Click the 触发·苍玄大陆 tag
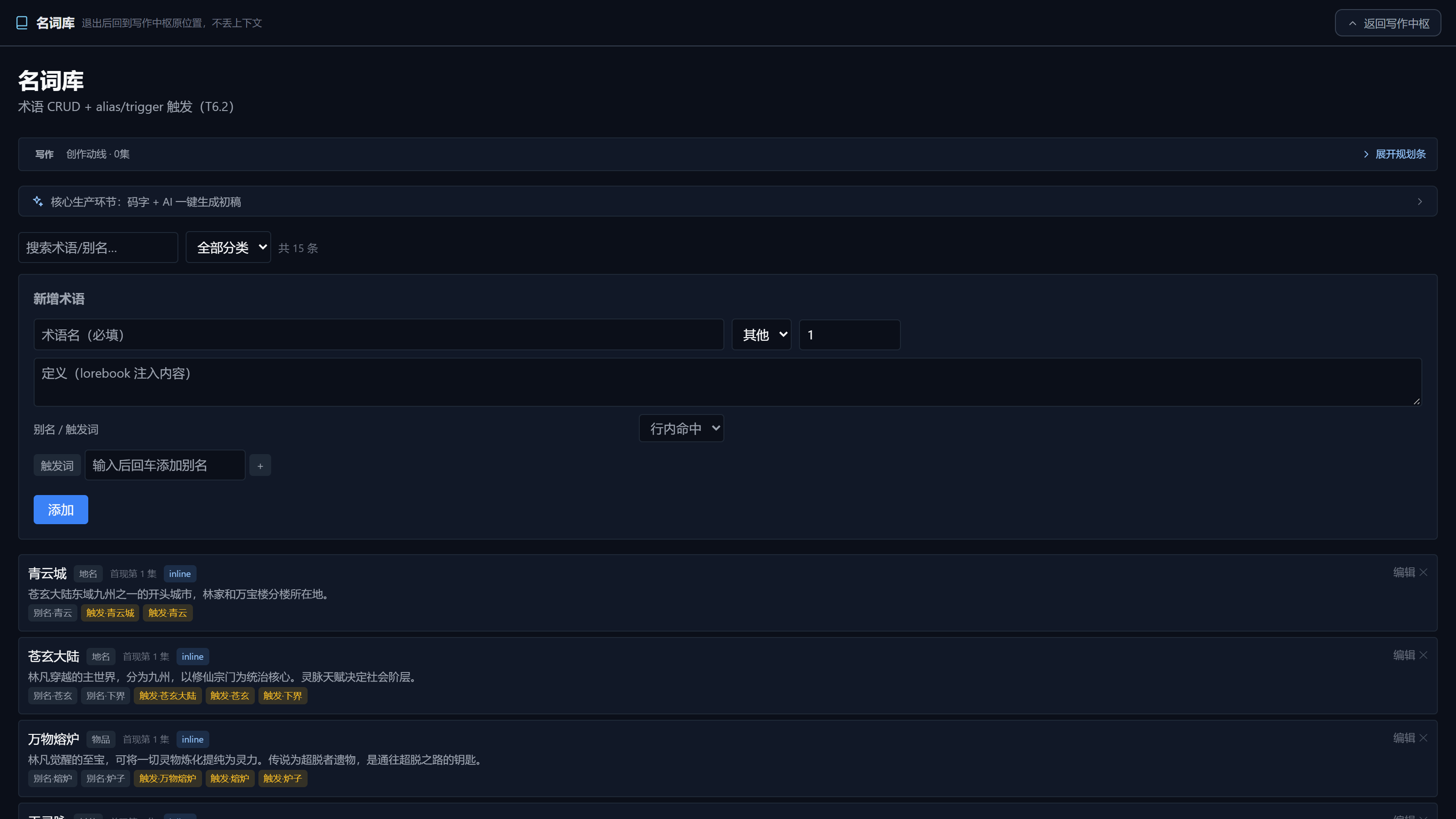 [x=168, y=696]
